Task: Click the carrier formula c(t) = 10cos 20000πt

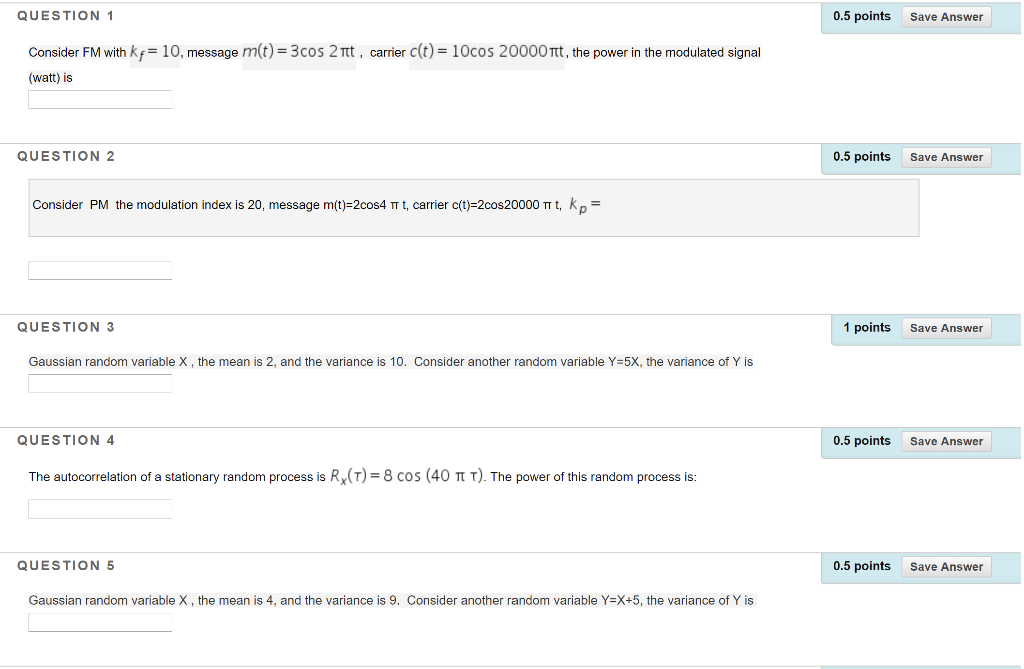Action: pyautogui.click(x=487, y=52)
